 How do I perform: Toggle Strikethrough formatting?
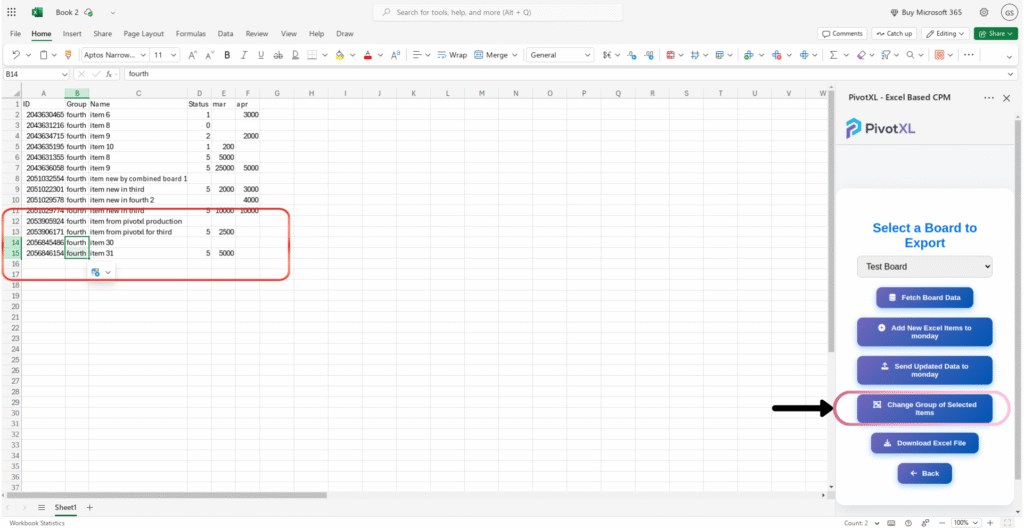click(278, 55)
